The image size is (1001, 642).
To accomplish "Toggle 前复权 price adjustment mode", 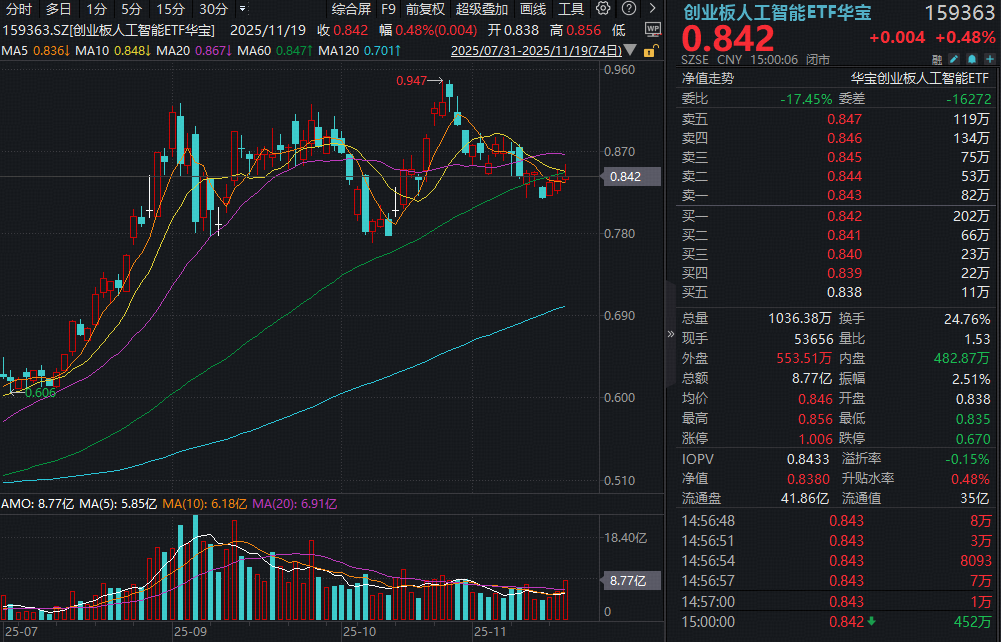I will (425, 8).
